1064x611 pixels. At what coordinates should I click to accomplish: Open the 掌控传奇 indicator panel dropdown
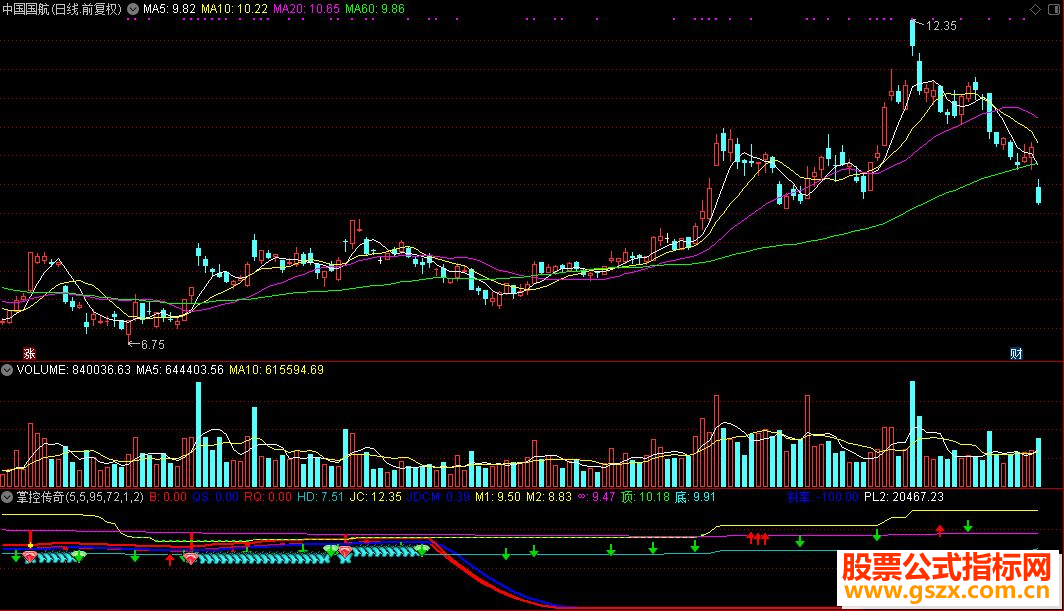click(7, 497)
